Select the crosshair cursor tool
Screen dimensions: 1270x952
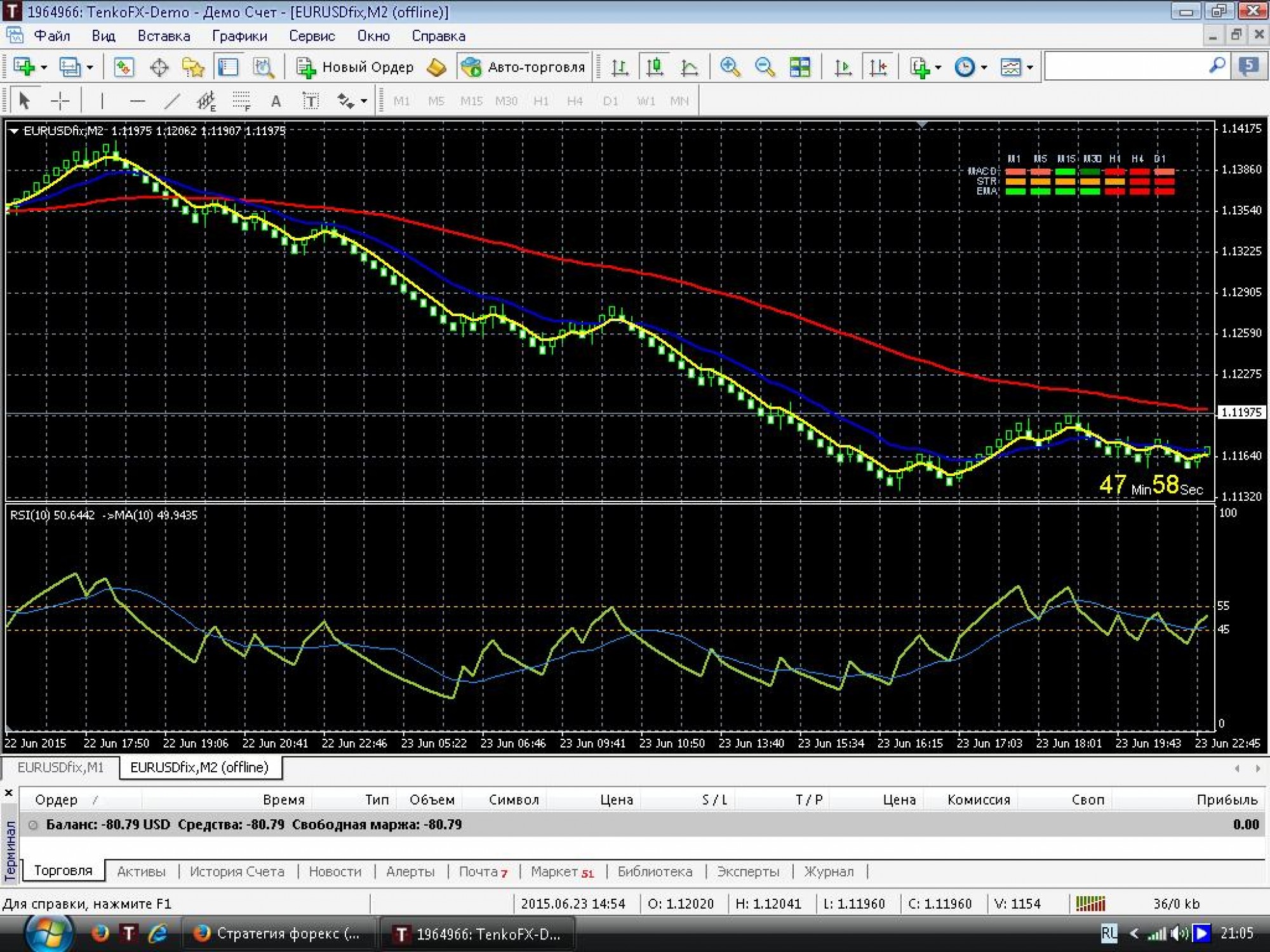coord(60,101)
